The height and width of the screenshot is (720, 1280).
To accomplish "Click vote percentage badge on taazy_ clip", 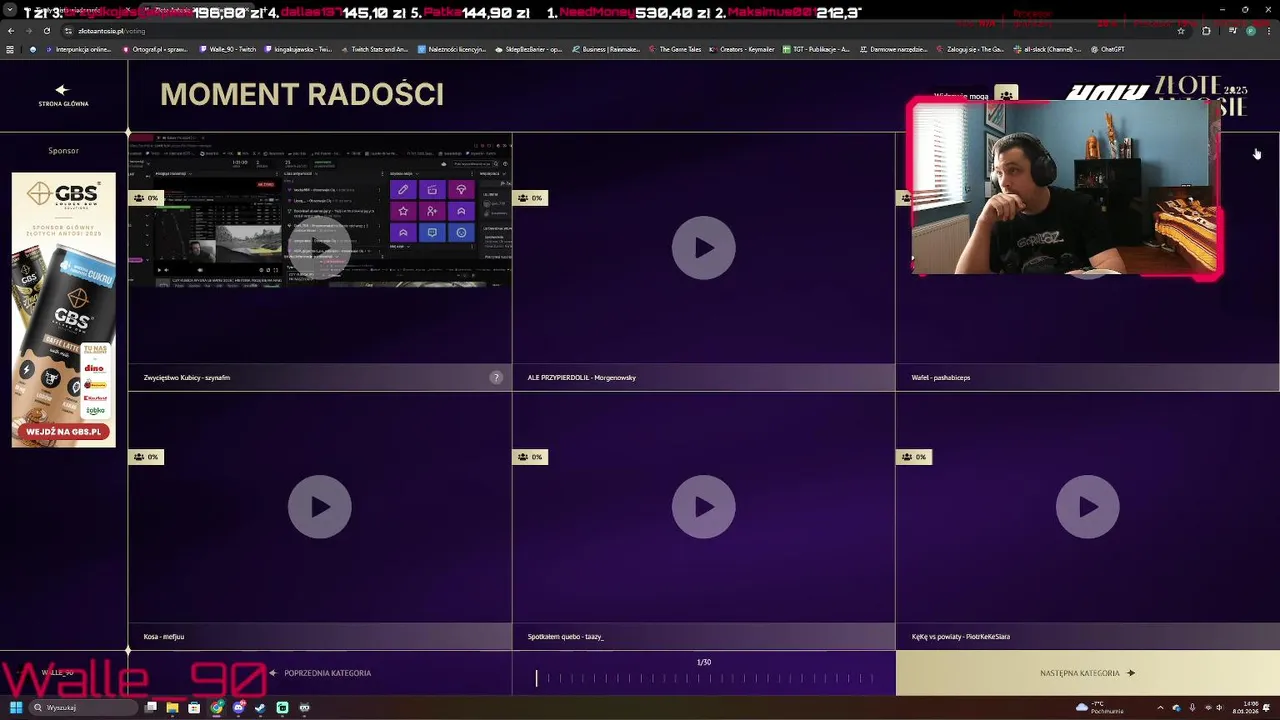I will (x=530, y=457).
